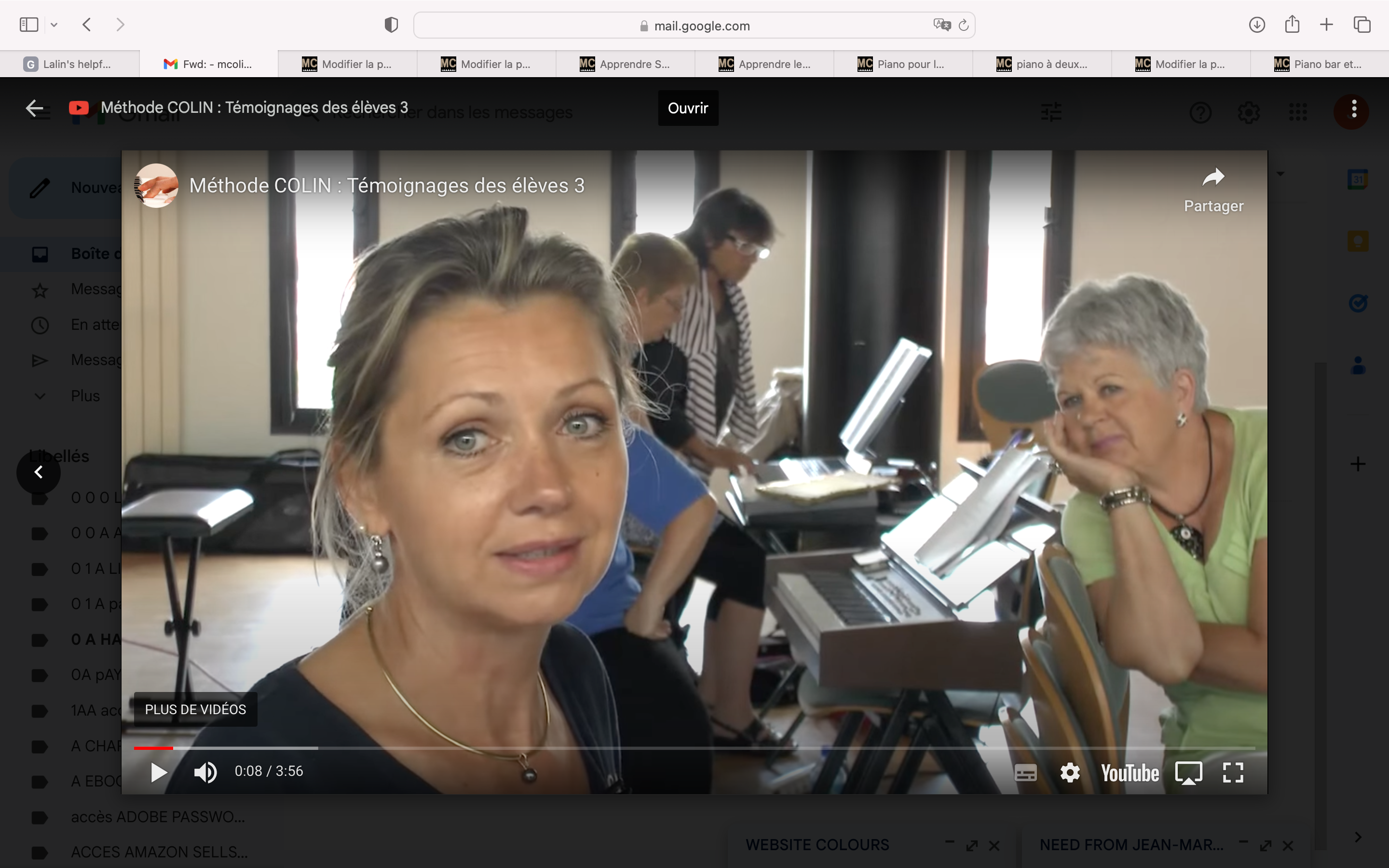
Task: Play the YouTube video
Action: [x=158, y=772]
